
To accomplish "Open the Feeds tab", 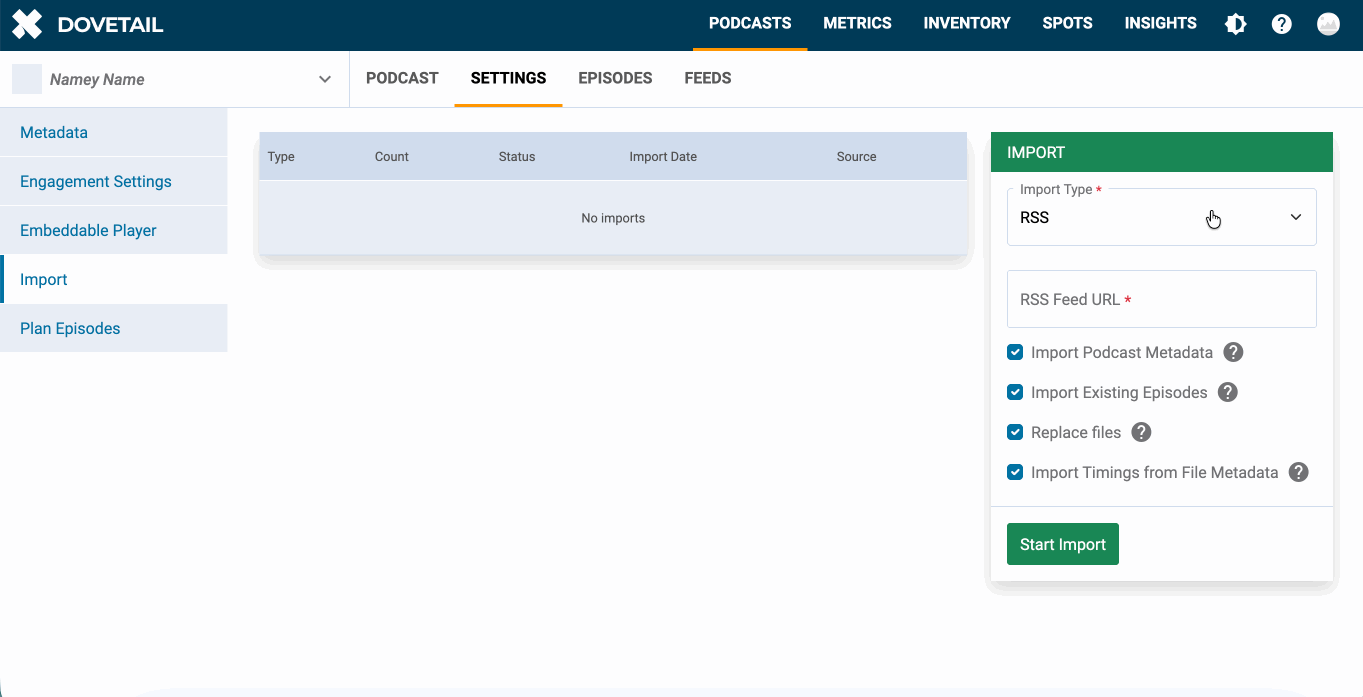I will tap(707, 78).
